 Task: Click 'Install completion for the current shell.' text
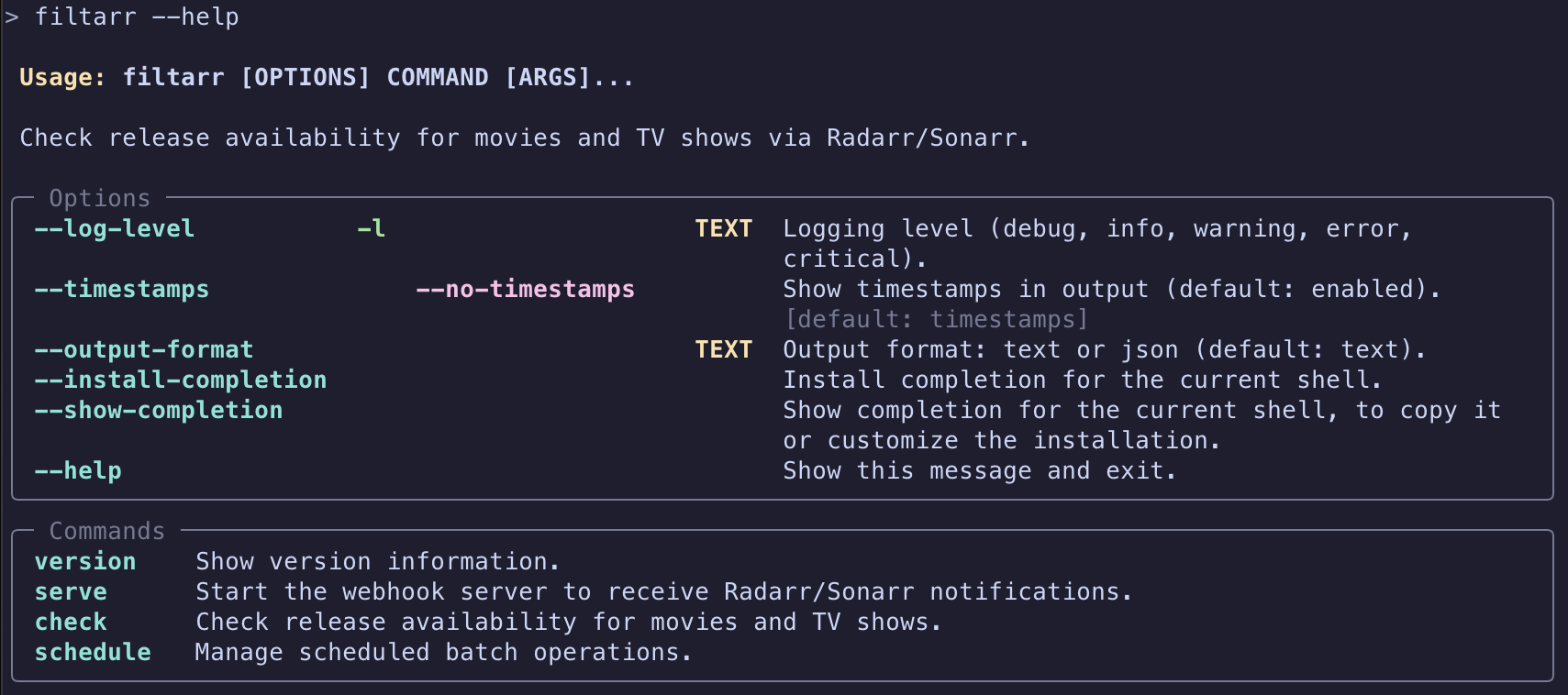(x=1083, y=380)
